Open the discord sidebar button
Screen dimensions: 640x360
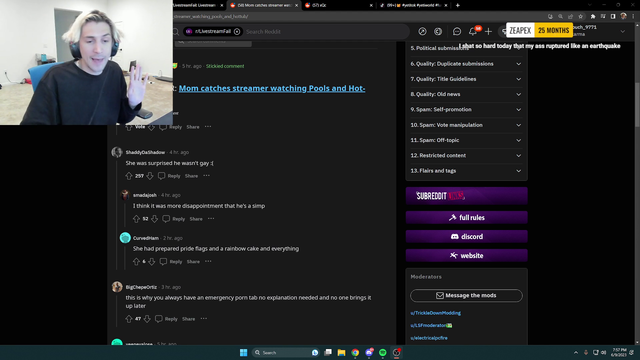[x=467, y=236]
